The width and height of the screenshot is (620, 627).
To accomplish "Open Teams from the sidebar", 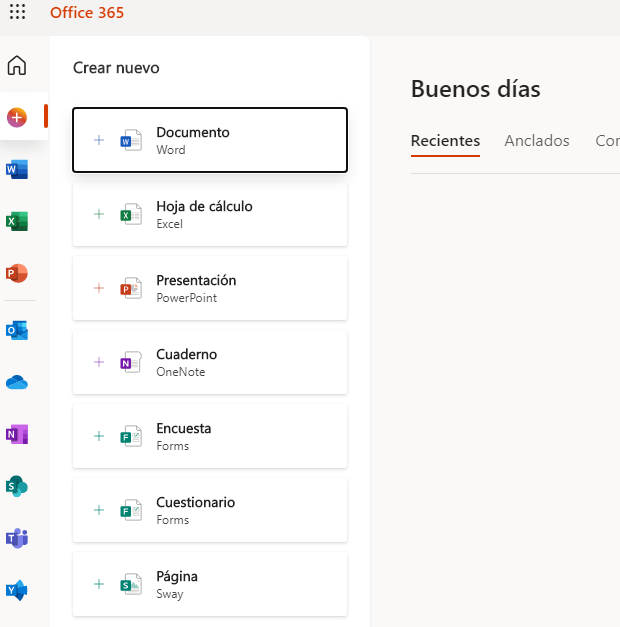I will [17, 538].
